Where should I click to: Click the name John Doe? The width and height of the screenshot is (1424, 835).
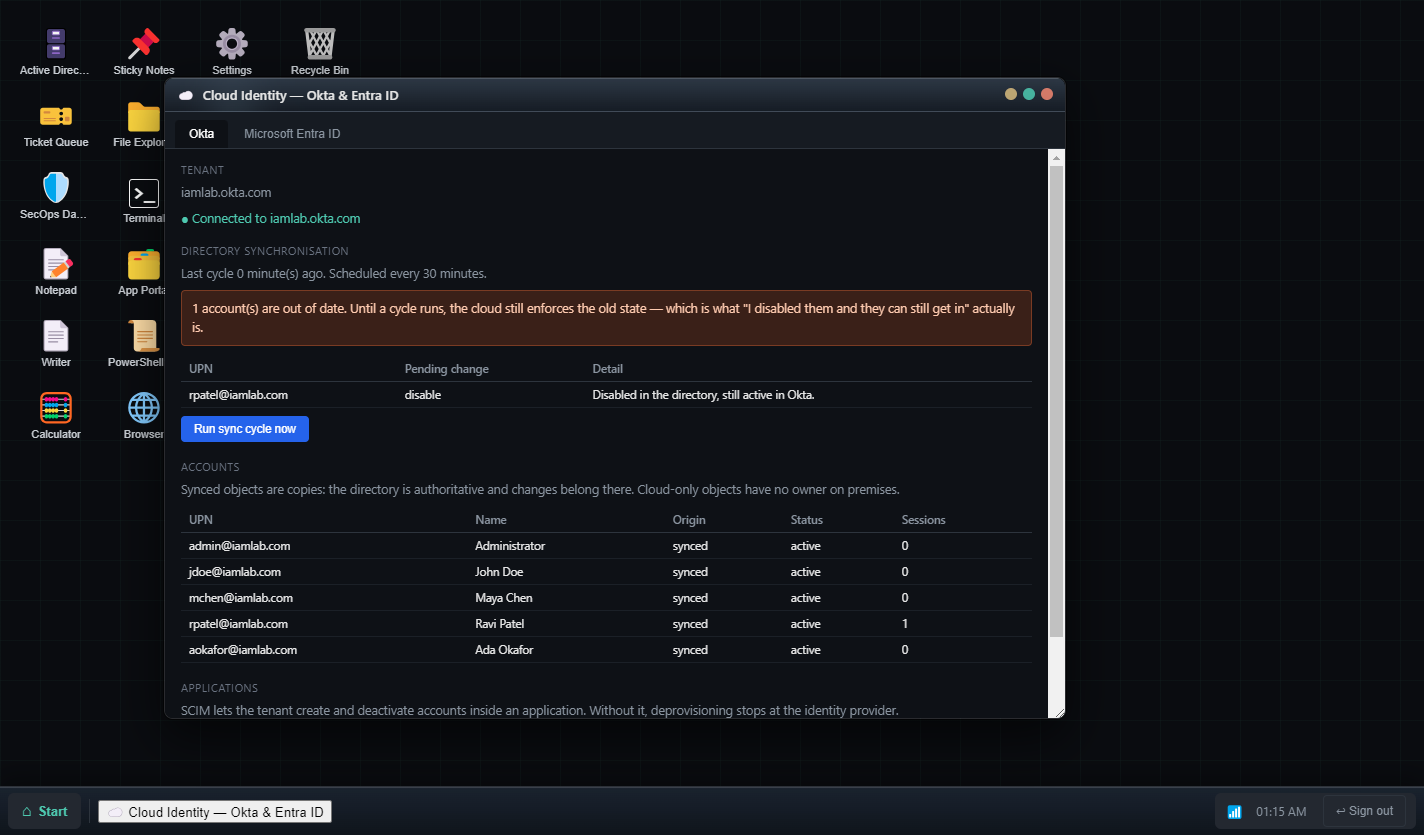(499, 572)
